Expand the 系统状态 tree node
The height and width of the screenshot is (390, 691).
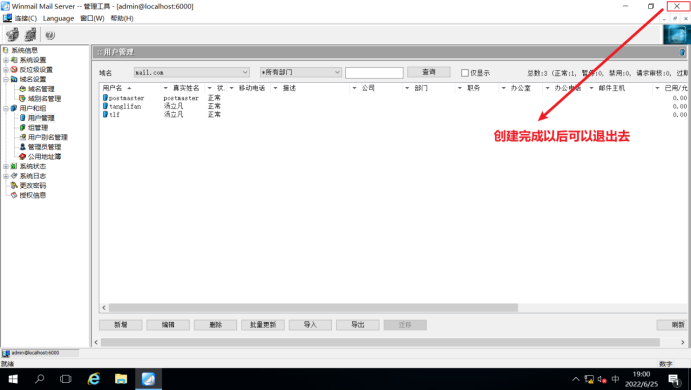coord(6,166)
